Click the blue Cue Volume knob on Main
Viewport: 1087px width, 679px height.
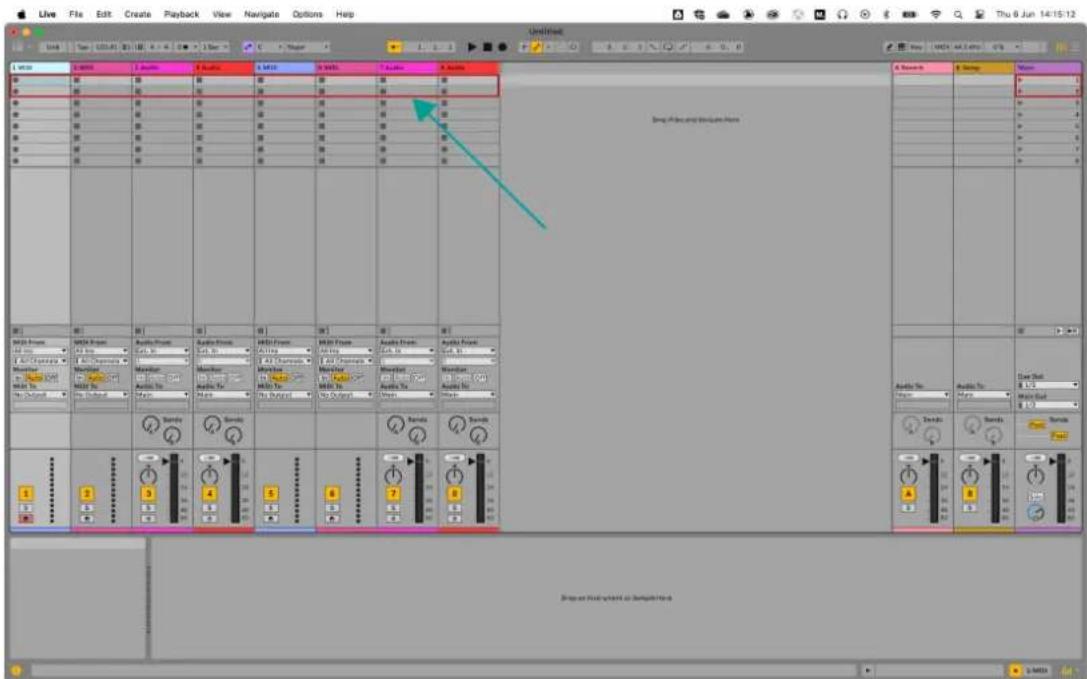1035,513
